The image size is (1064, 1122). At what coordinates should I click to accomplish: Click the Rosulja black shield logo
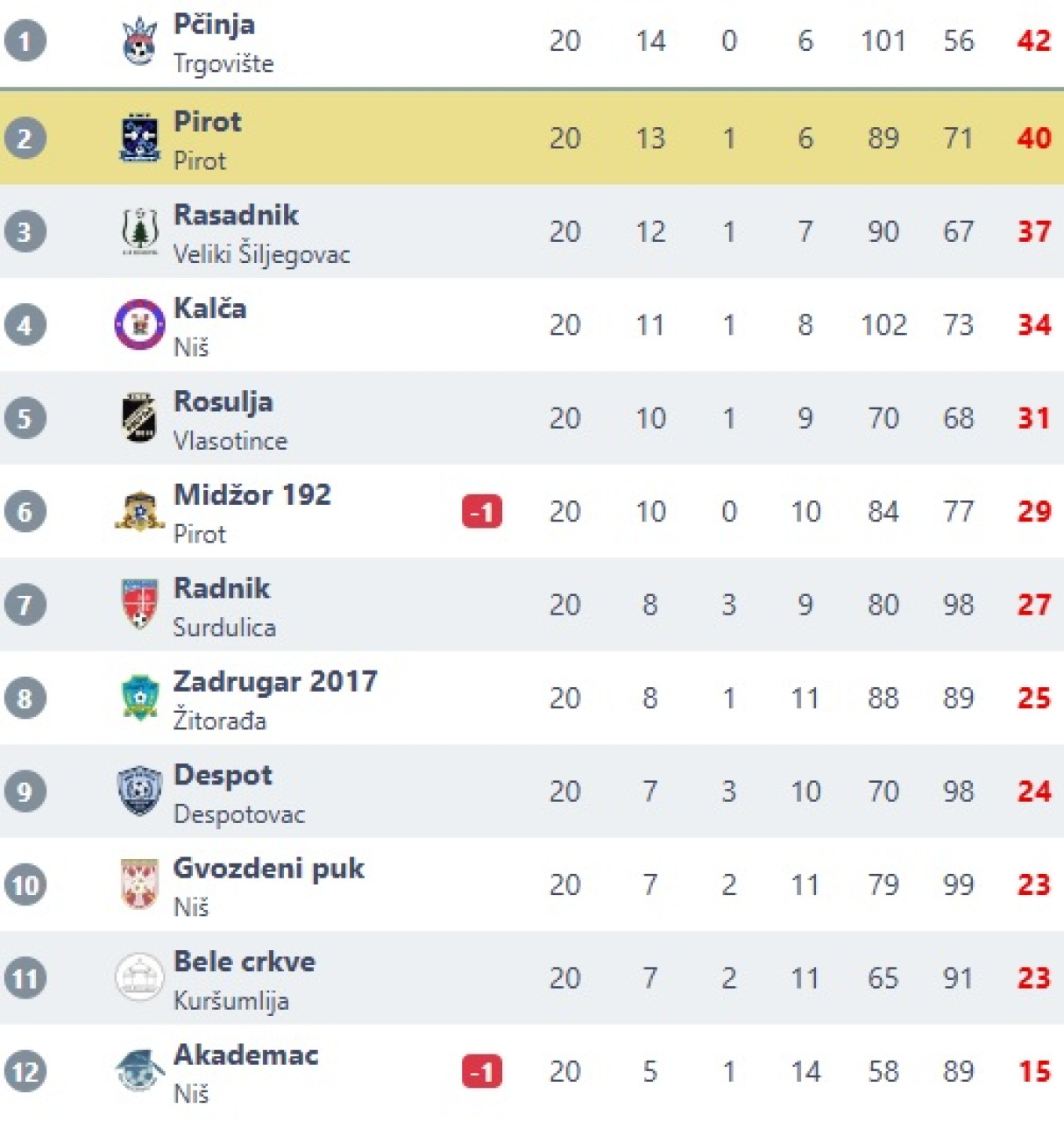tap(139, 418)
